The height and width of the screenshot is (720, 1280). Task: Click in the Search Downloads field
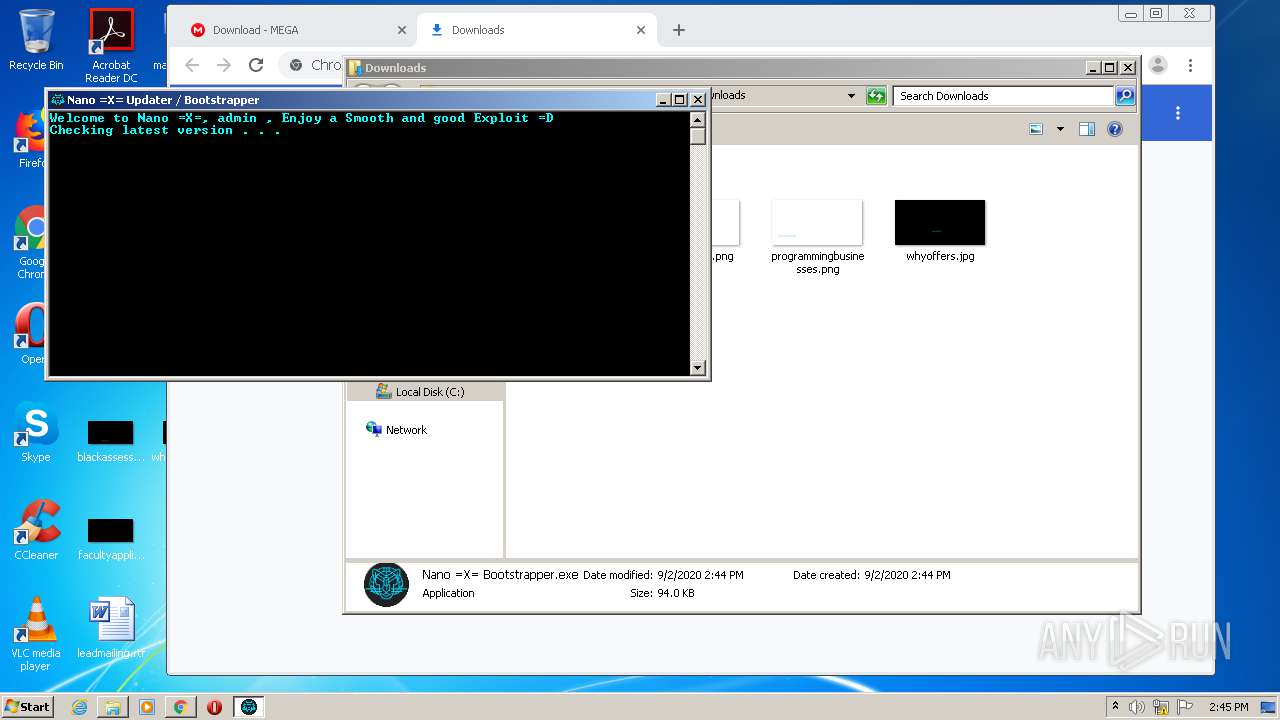pos(1003,96)
